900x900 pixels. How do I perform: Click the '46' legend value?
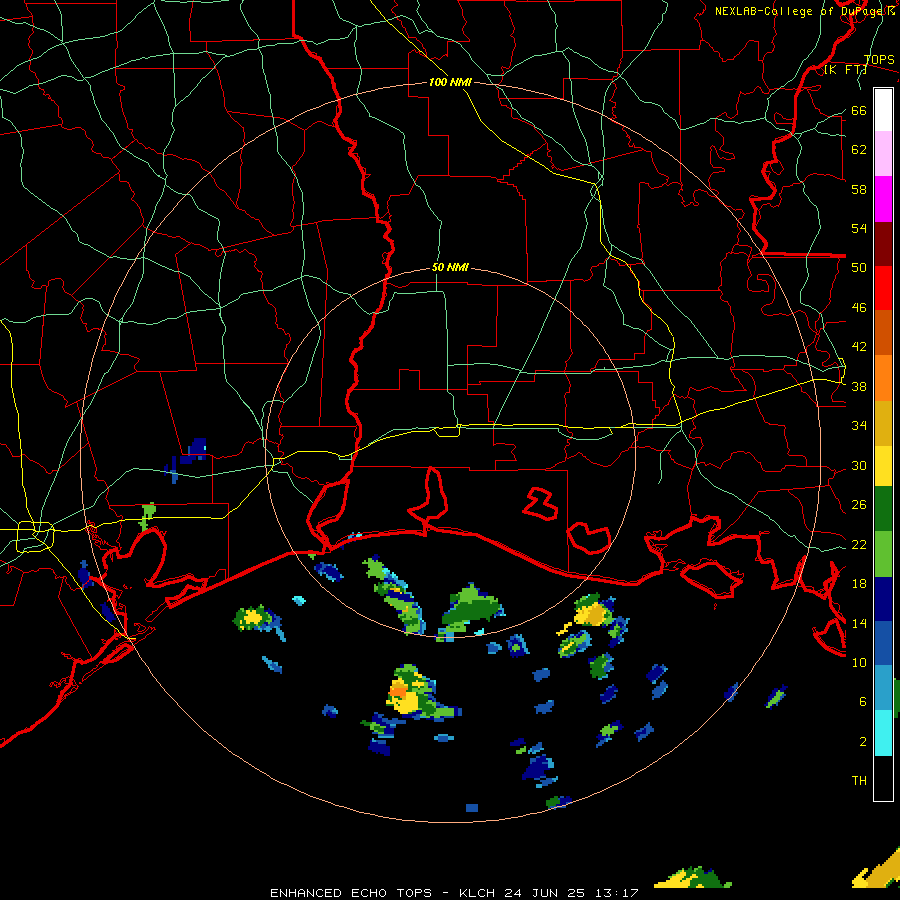(859, 307)
